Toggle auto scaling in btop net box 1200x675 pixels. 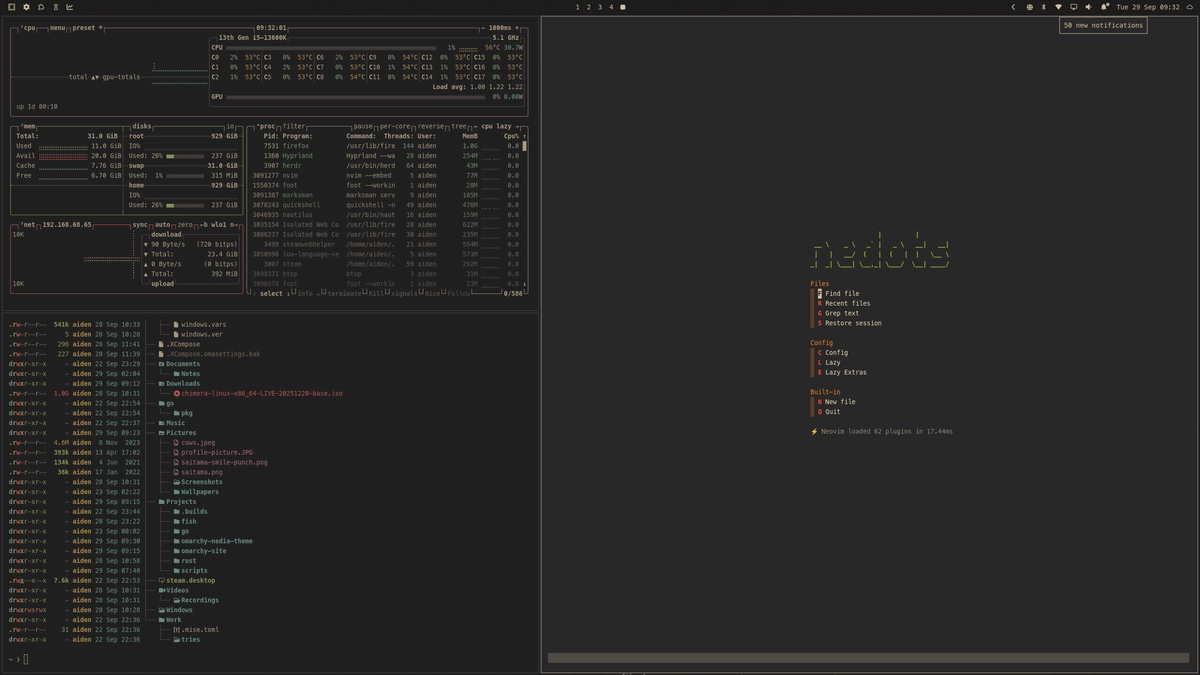tap(163, 225)
